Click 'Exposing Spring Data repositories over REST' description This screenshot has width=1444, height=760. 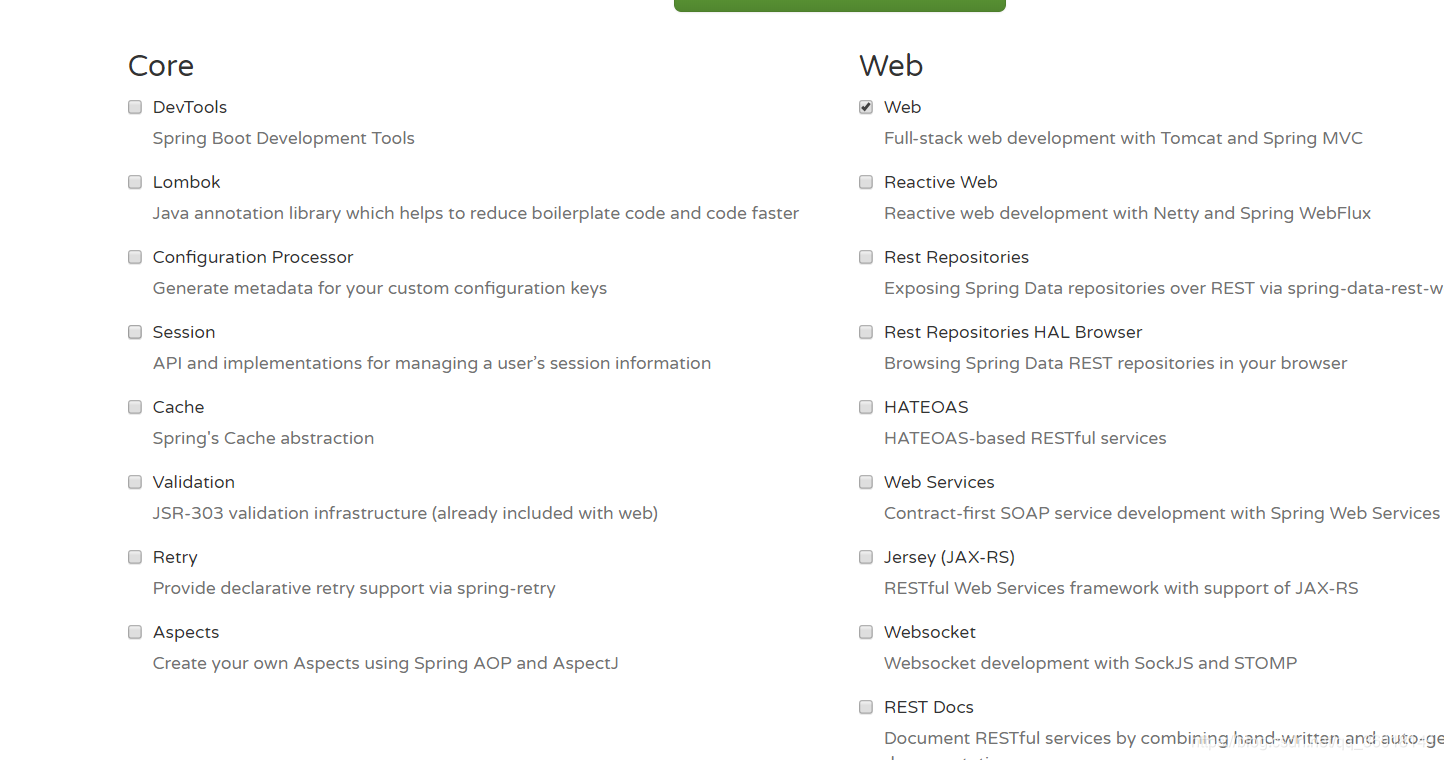(1164, 288)
